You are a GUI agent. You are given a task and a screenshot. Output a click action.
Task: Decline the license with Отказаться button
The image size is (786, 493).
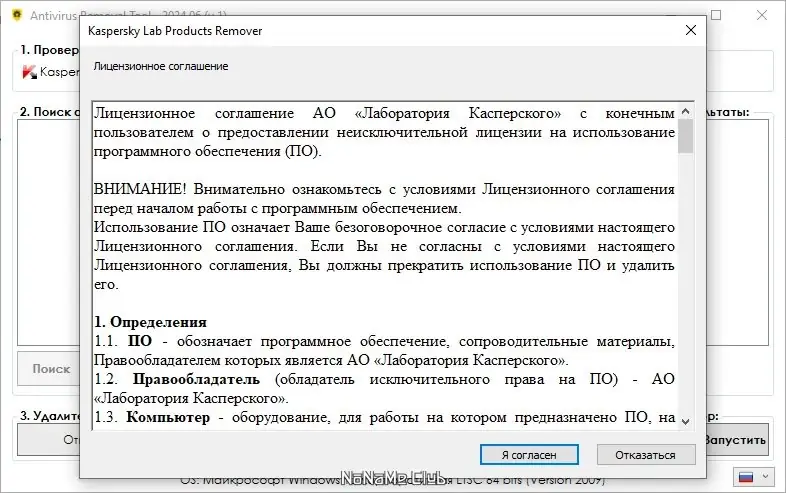[x=646, y=455]
